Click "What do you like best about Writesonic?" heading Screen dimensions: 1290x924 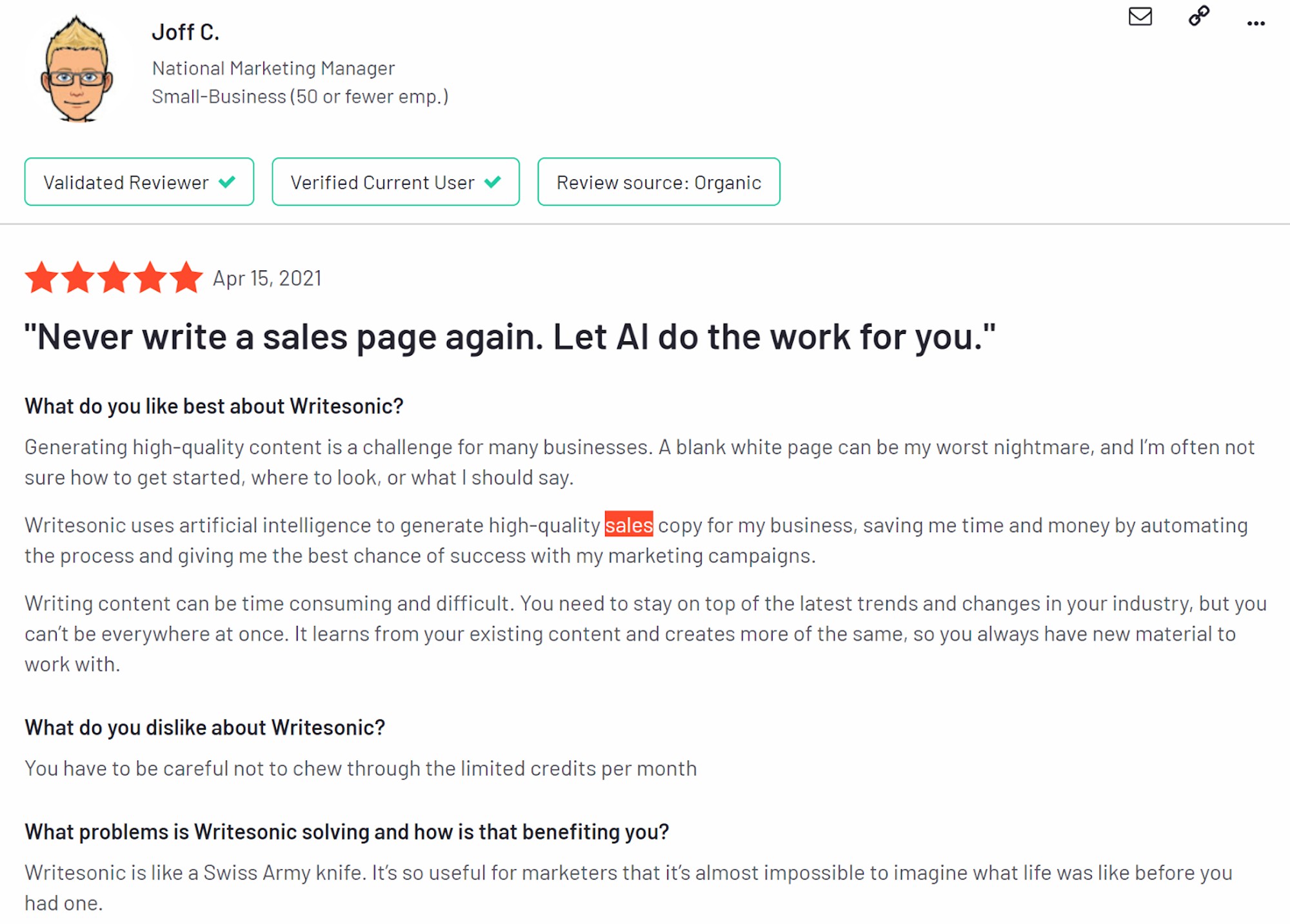[x=214, y=406]
